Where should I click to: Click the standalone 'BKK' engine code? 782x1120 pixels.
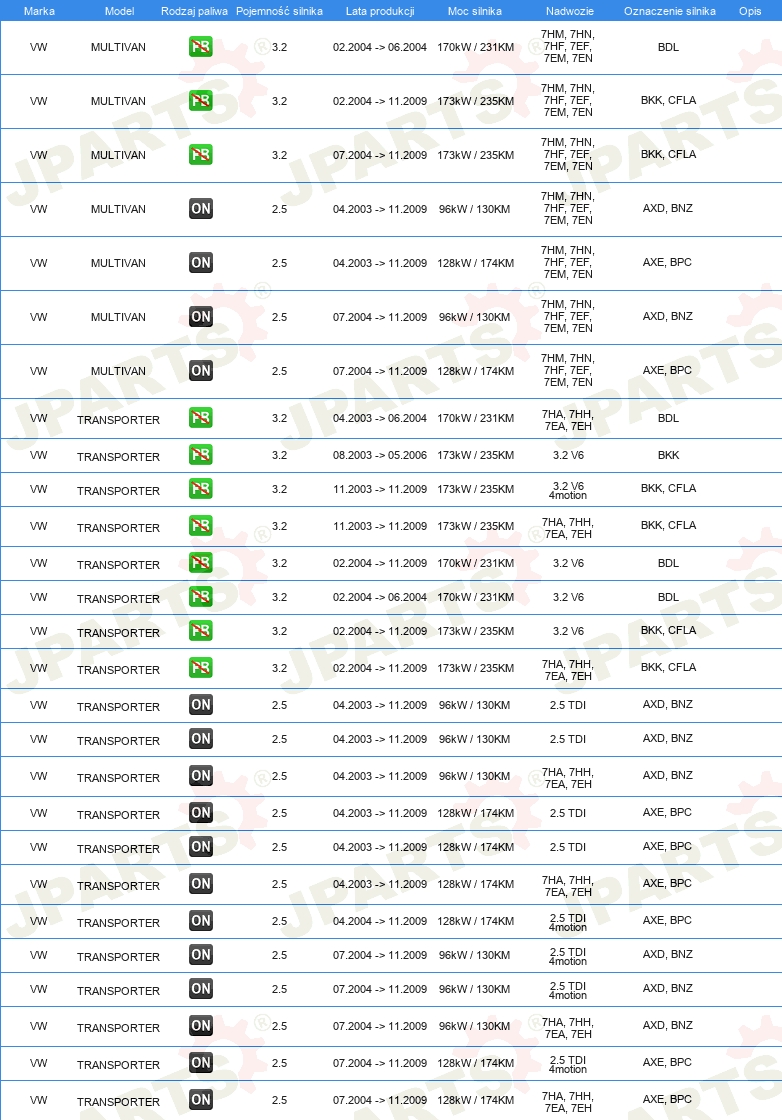(x=668, y=455)
